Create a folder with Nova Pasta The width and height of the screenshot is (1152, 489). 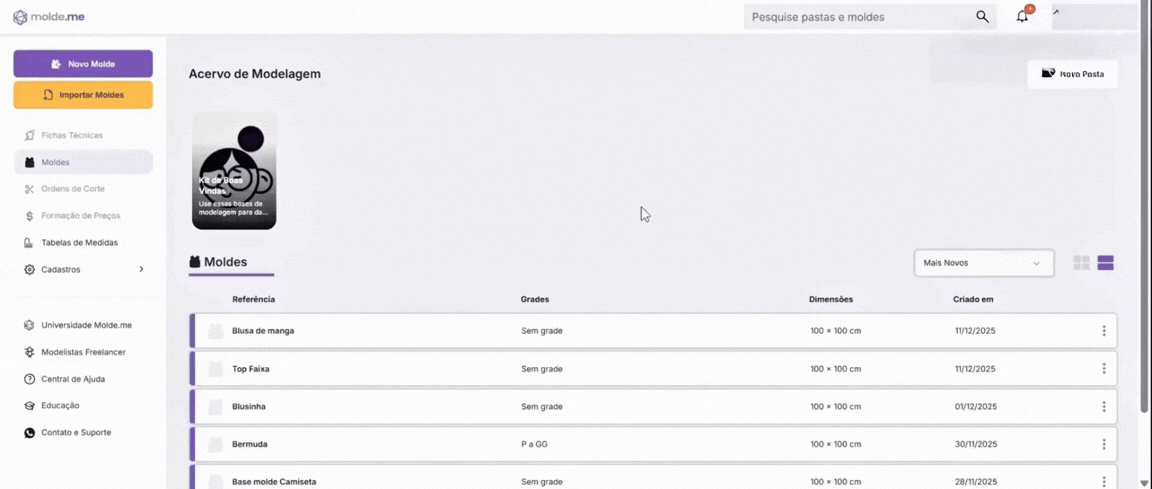(1072, 74)
